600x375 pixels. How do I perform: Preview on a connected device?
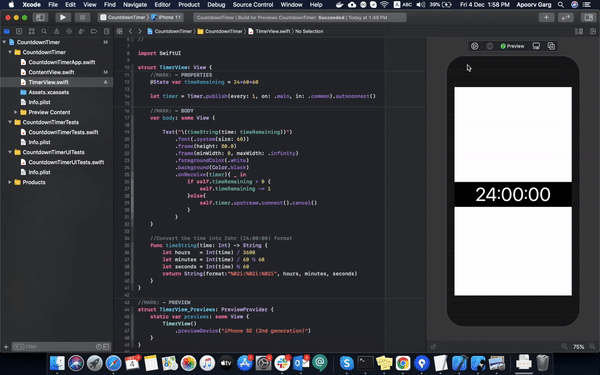[536, 46]
